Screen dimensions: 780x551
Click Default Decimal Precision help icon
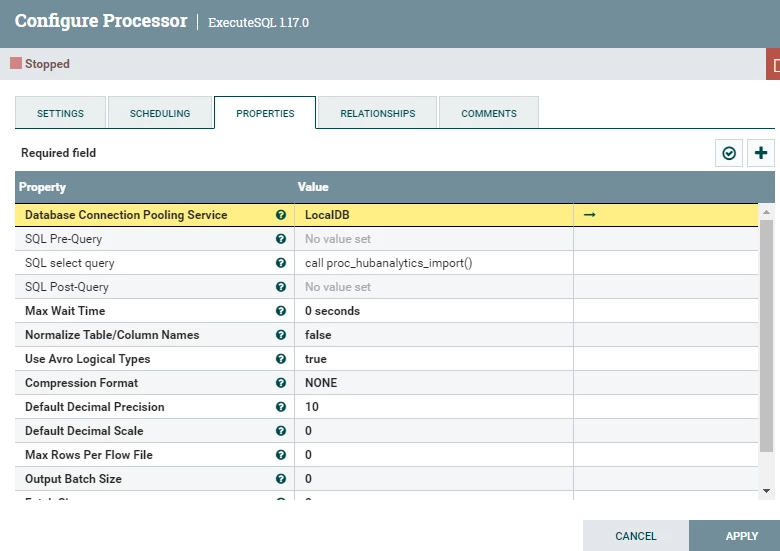281,407
